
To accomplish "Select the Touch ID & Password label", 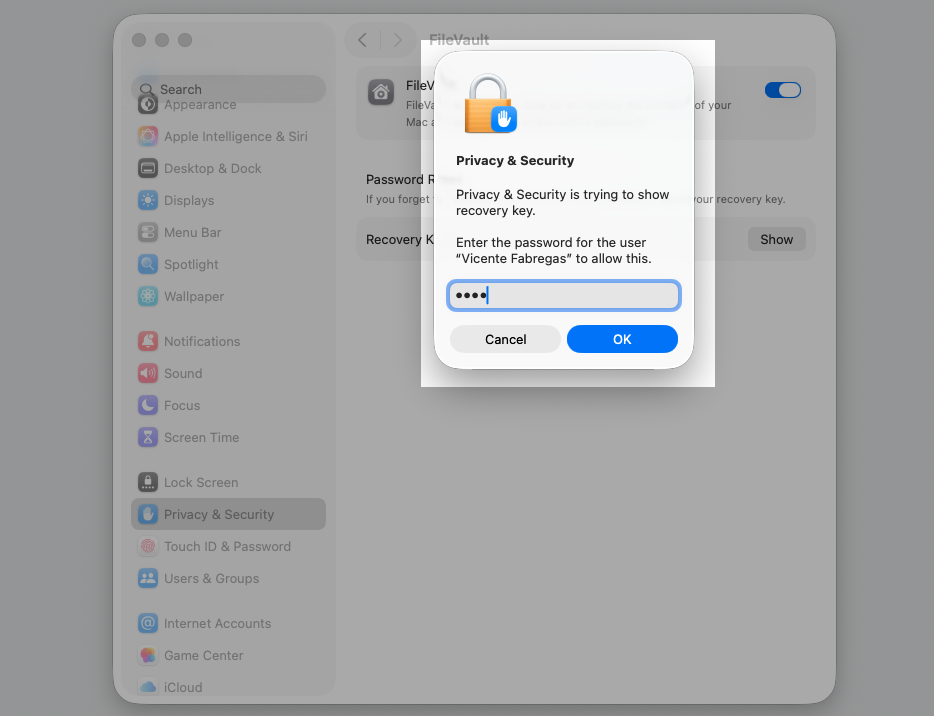I will [228, 547].
